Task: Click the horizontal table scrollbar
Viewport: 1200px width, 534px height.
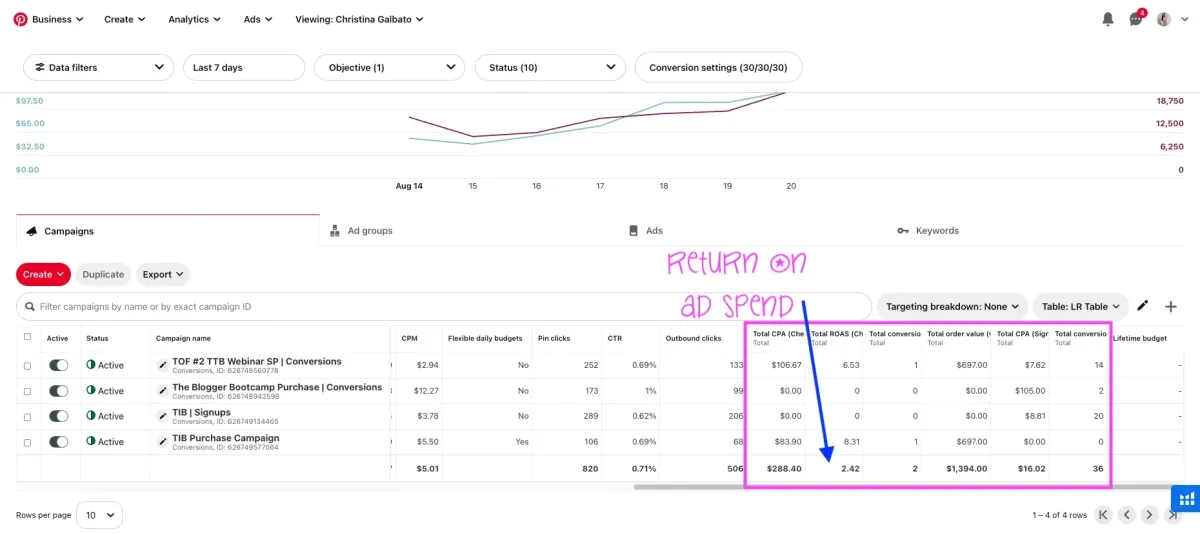Action: click(904, 487)
